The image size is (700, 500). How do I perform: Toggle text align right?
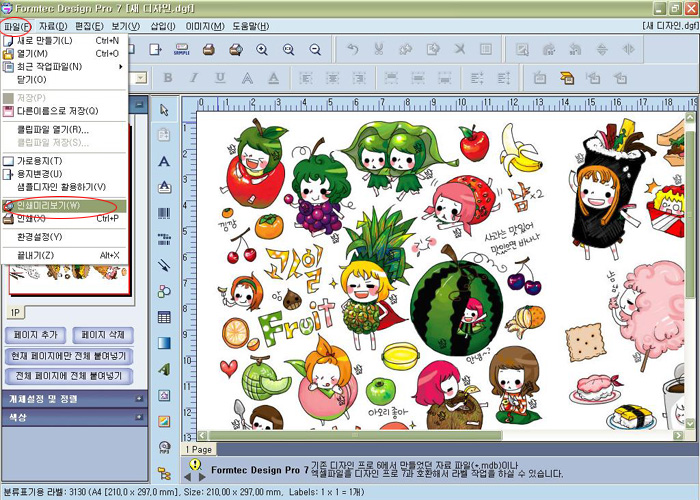(359, 78)
